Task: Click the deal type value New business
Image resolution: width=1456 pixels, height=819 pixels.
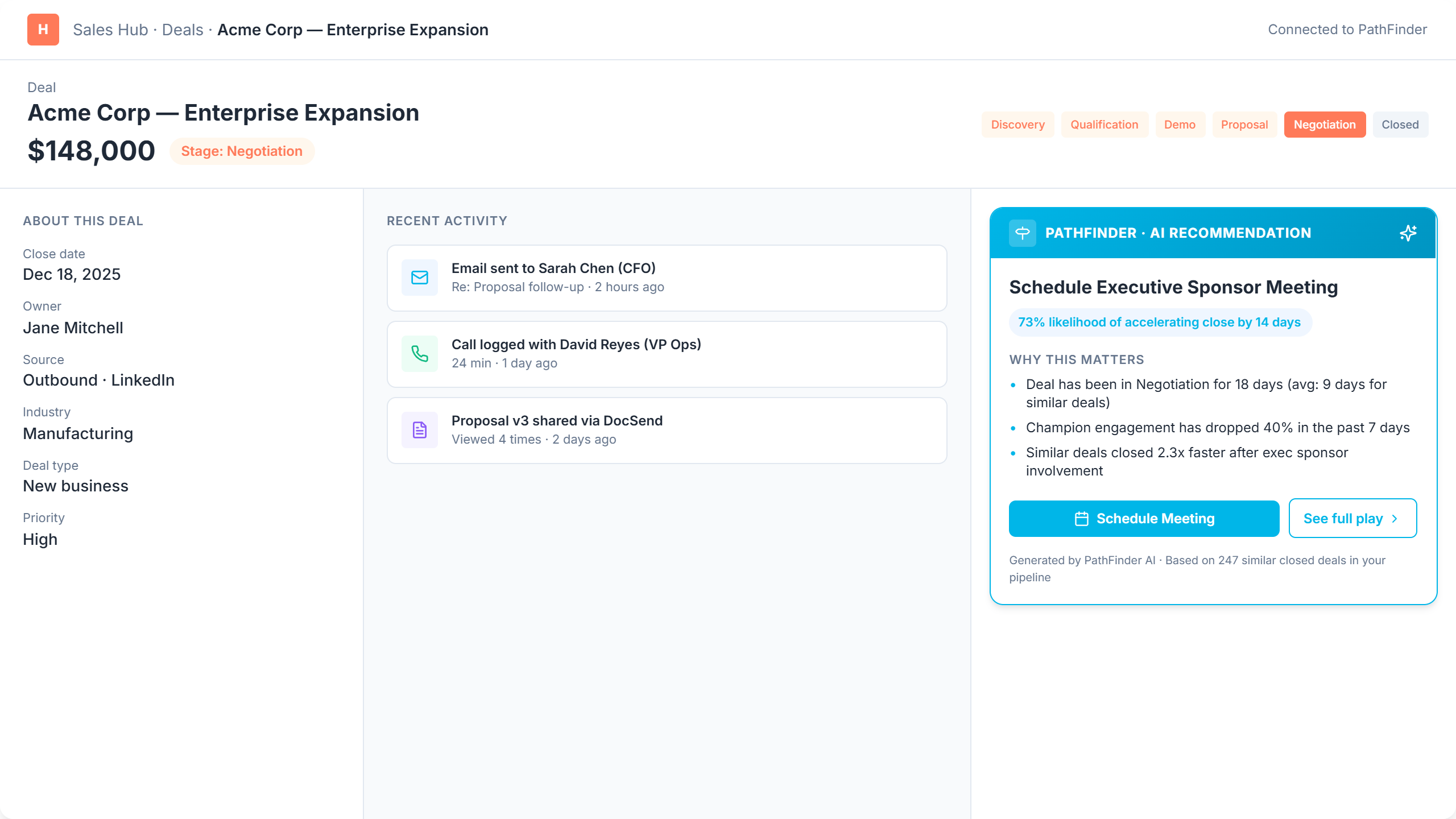Action: 76,486
